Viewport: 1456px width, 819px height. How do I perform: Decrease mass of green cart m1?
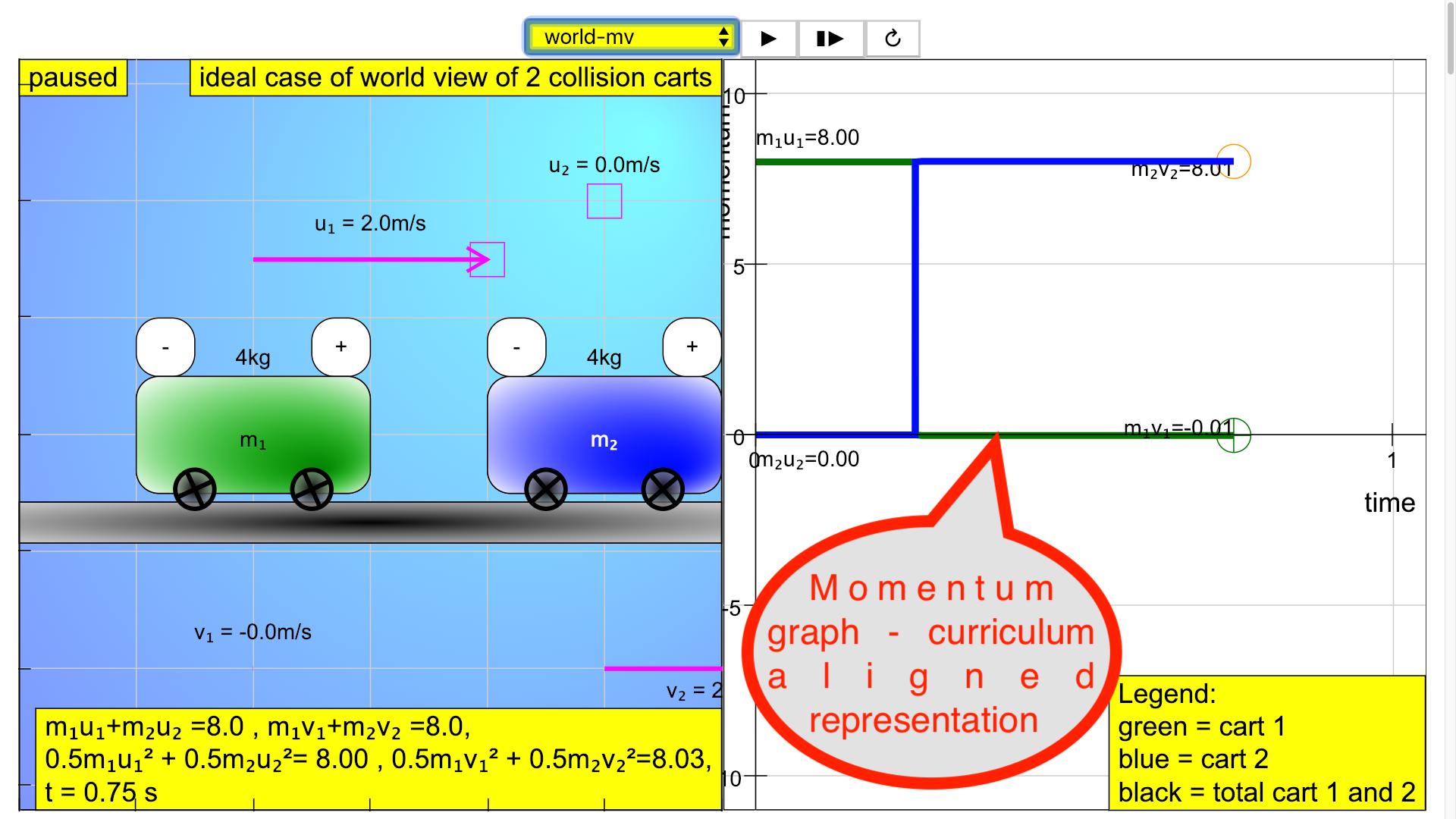click(165, 347)
